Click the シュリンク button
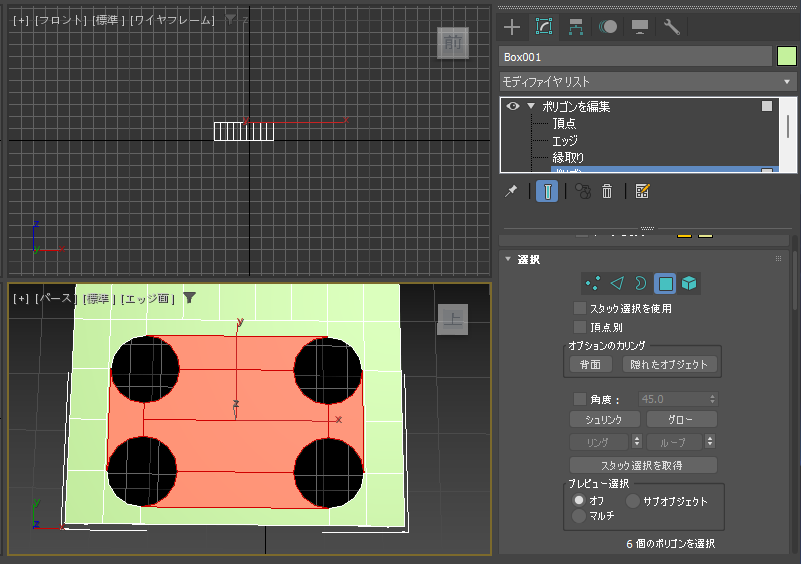The width and height of the screenshot is (801, 564). pos(604,419)
